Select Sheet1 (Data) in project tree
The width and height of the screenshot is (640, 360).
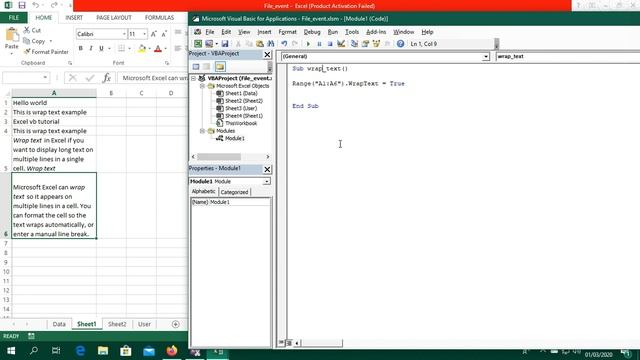click(241, 93)
